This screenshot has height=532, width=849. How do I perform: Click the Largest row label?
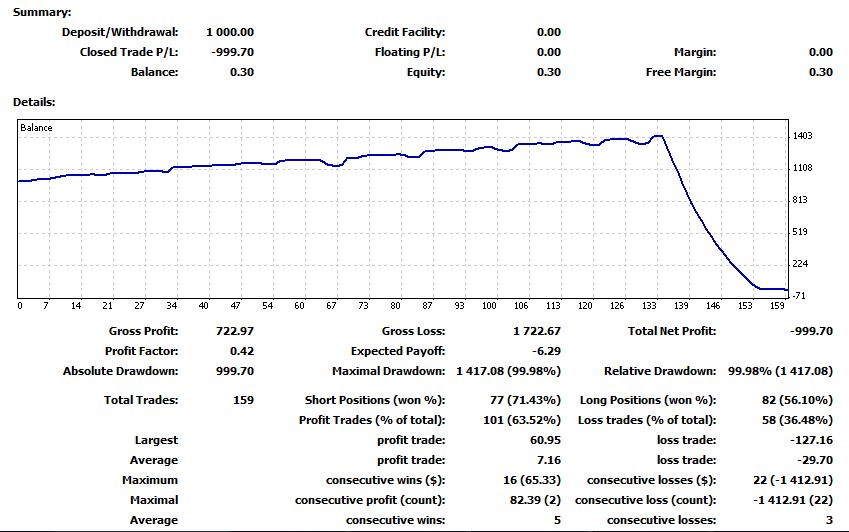pyautogui.click(x=156, y=440)
